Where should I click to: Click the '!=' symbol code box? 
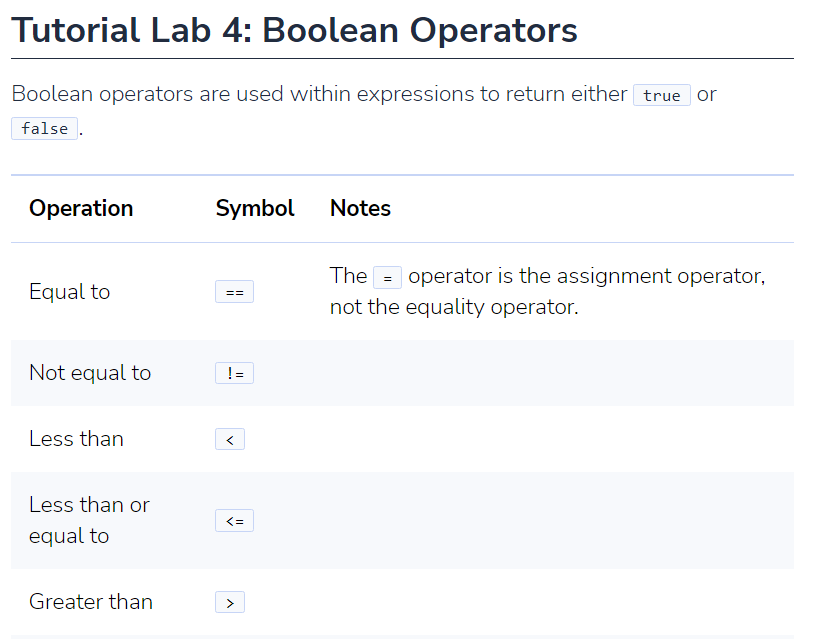coord(234,373)
